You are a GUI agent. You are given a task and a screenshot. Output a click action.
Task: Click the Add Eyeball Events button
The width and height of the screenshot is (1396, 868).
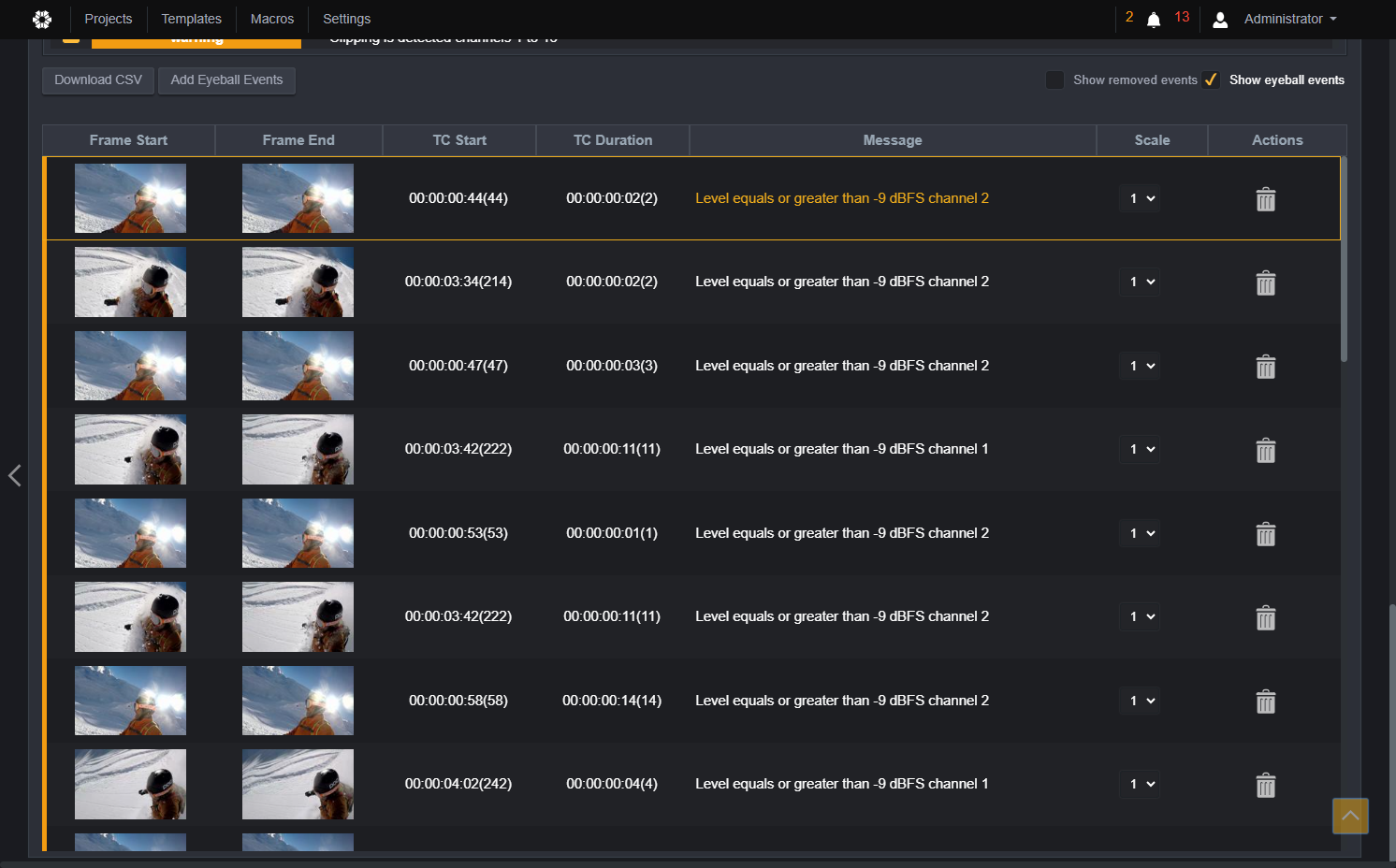click(226, 80)
